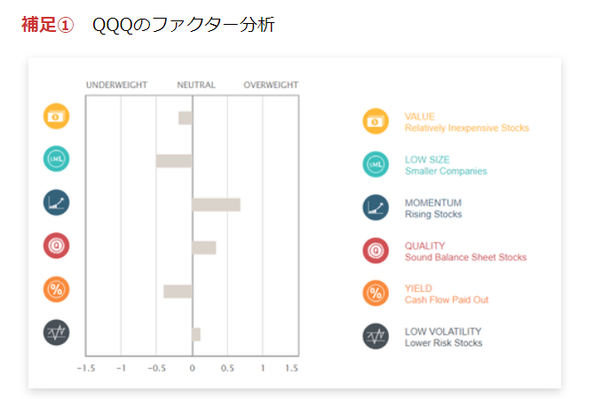Viewport: 593px width, 399px height.
Task: Select the Value icon in the legend
Action: point(376,121)
